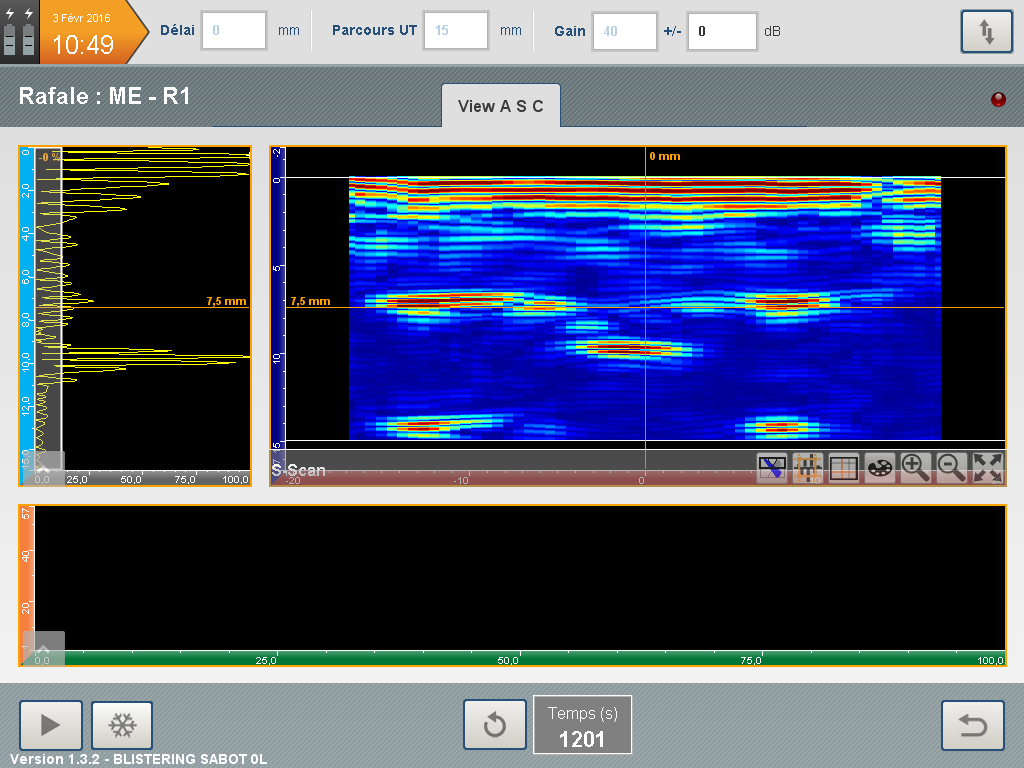Viewport: 1024px width, 768px height.
Task: Edit the Parcours UT value field
Action: 456,31
